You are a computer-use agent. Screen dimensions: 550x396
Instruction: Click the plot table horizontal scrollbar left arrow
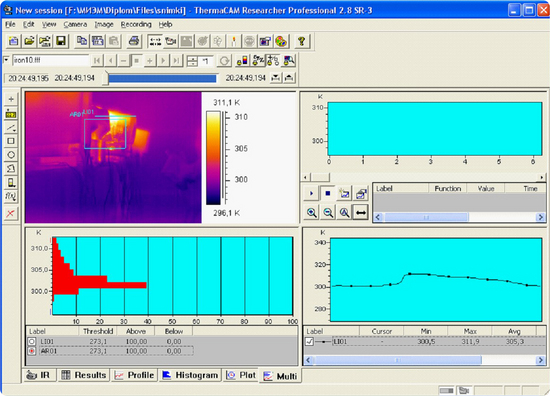[377, 217]
